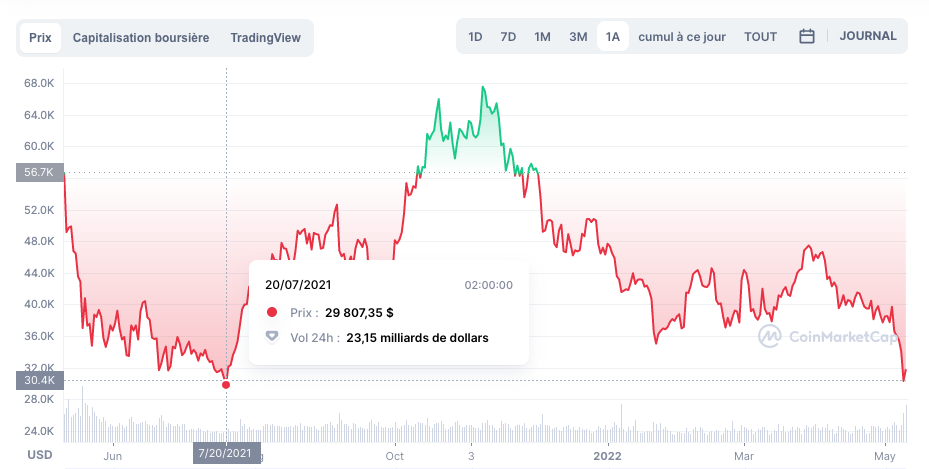
Task: Click the volume icon in tooltip
Action: tap(271, 337)
